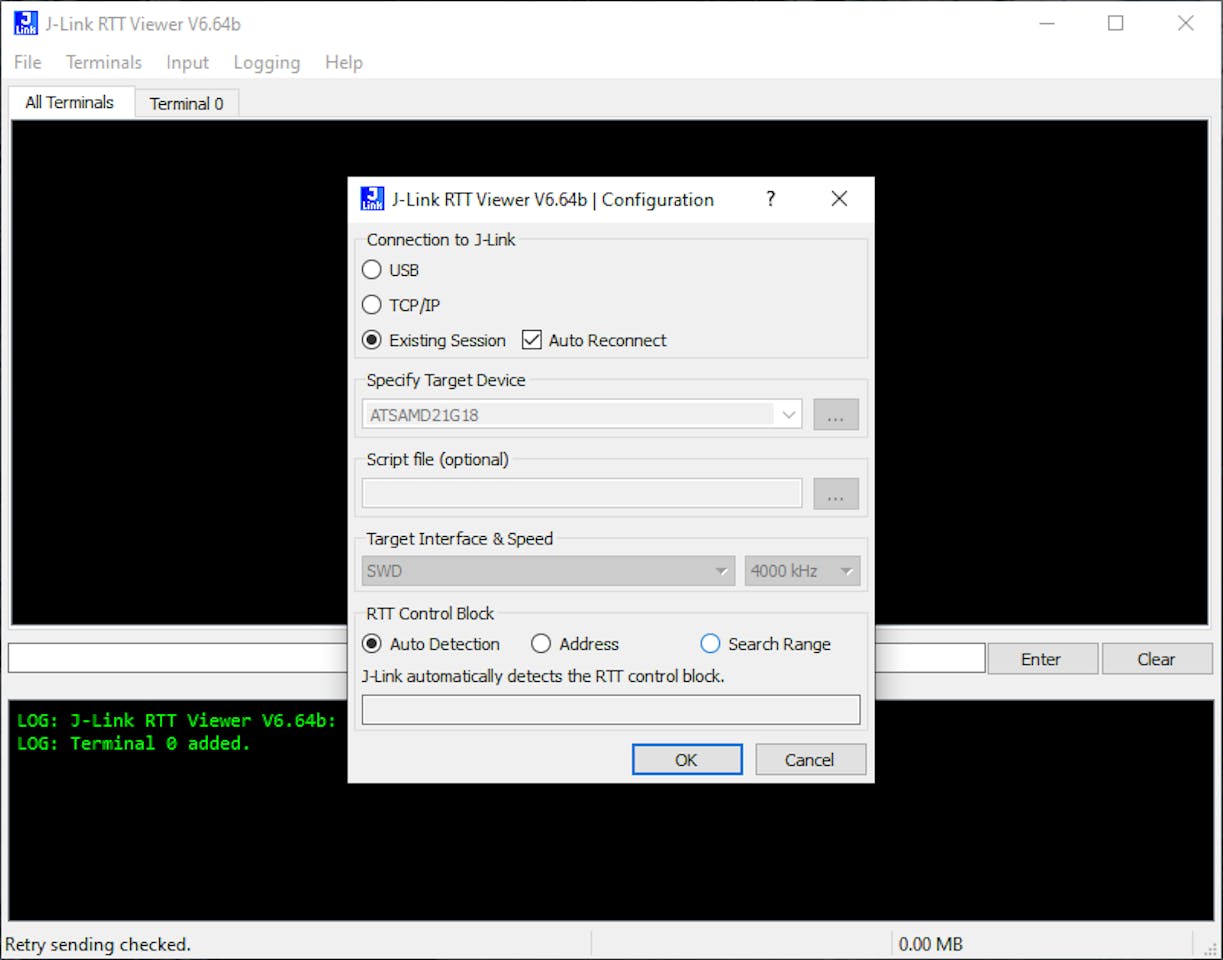Open the SWD target interface dropdown
Screen dimensions: 1223x960
click(x=549, y=571)
